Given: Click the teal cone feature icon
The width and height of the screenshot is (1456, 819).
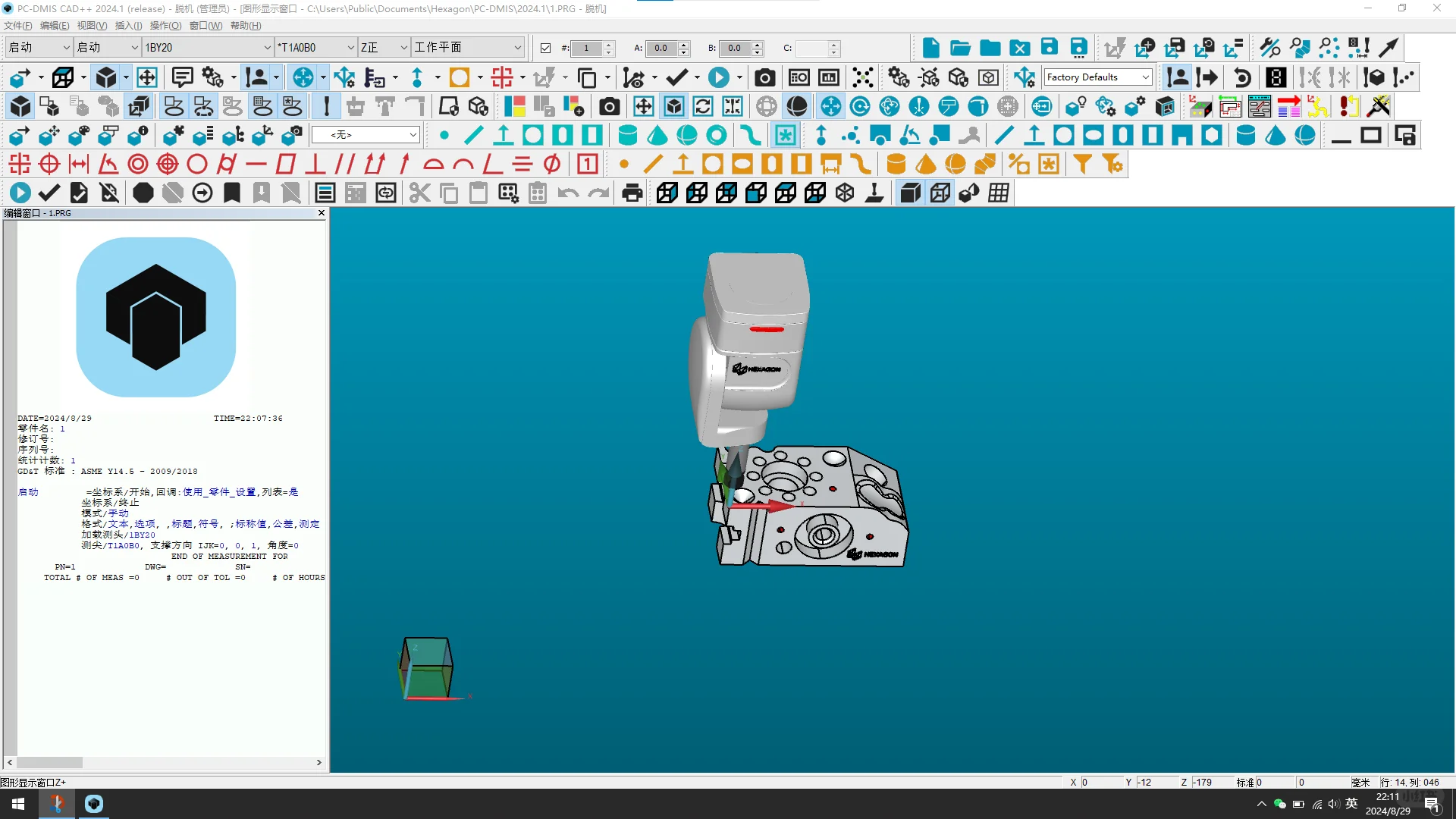Looking at the screenshot, I should [657, 136].
